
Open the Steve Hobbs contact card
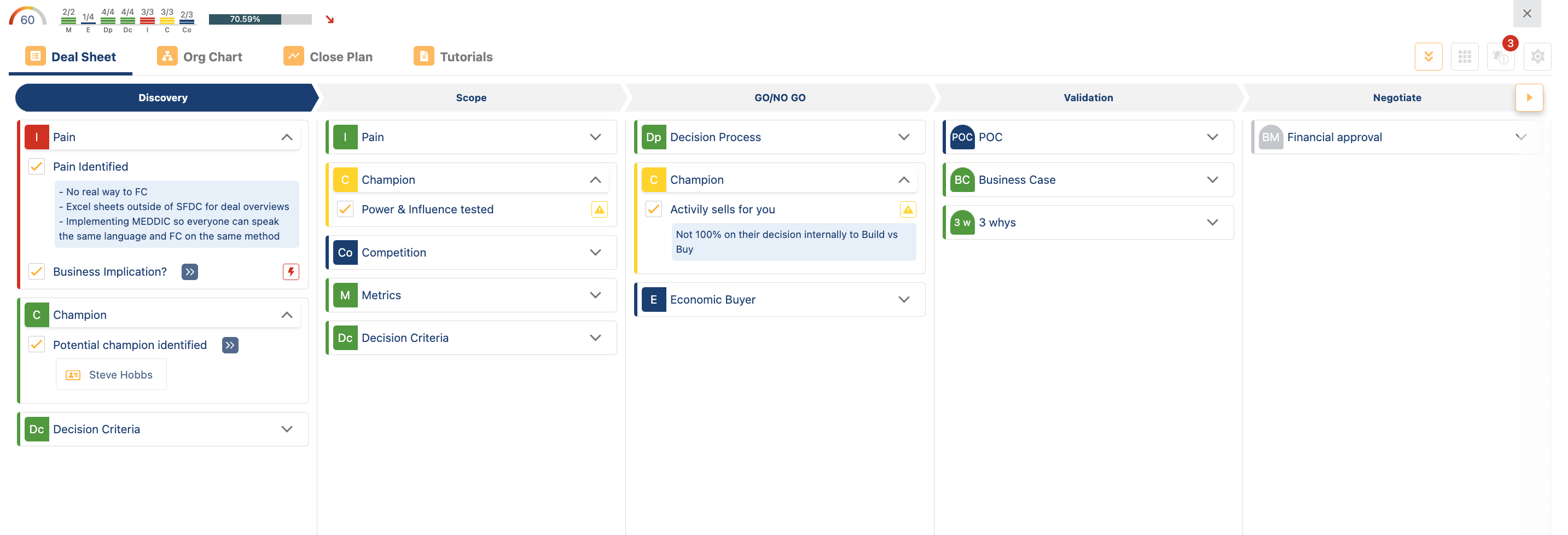click(112, 374)
